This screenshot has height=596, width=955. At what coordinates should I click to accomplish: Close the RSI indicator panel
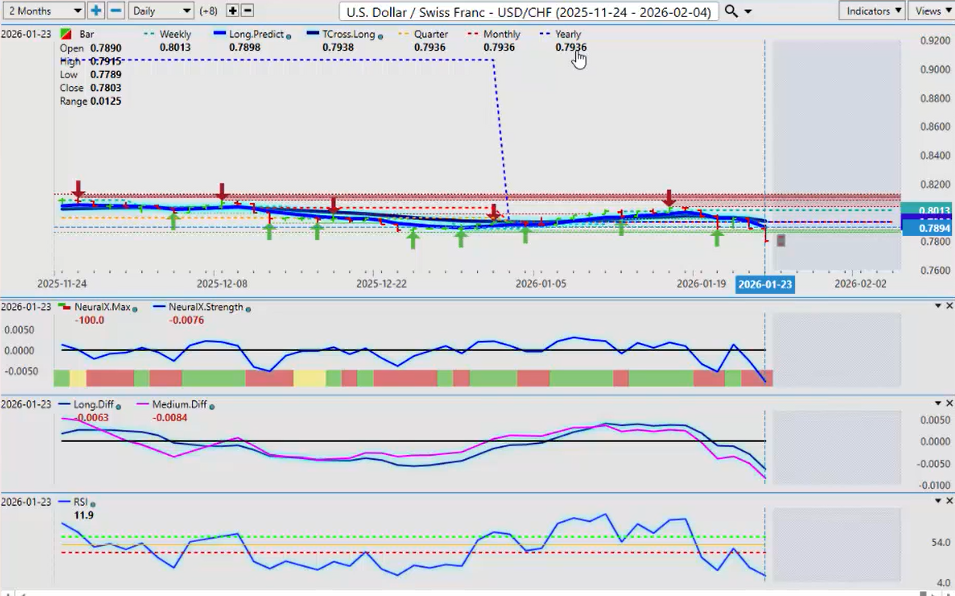(x=948, y=500)
